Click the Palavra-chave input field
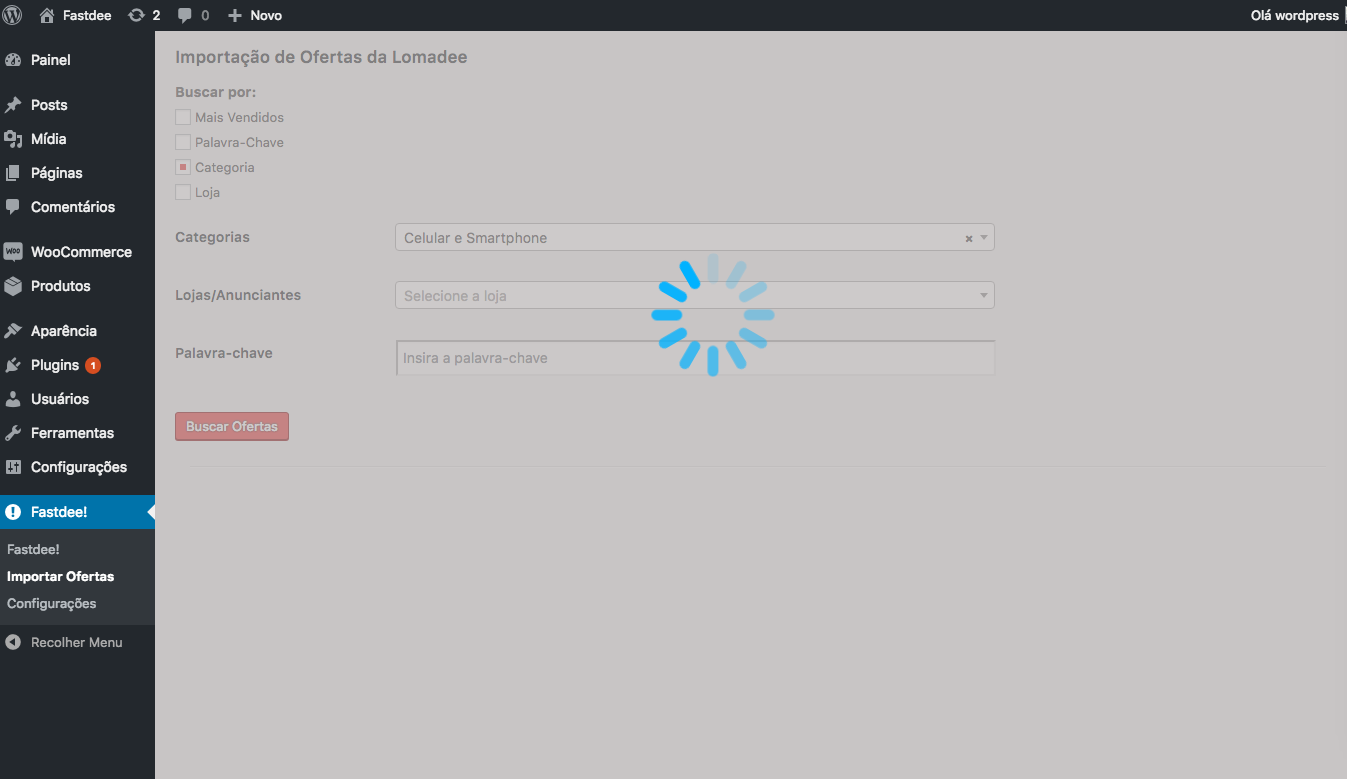The image size is (1347, 779). click(x=695, y=358)
